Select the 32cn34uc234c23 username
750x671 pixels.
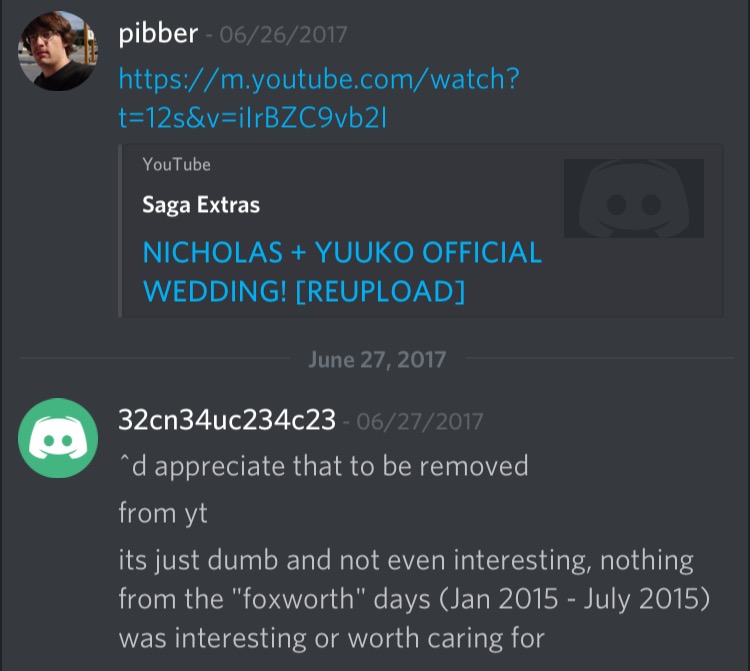227,420
